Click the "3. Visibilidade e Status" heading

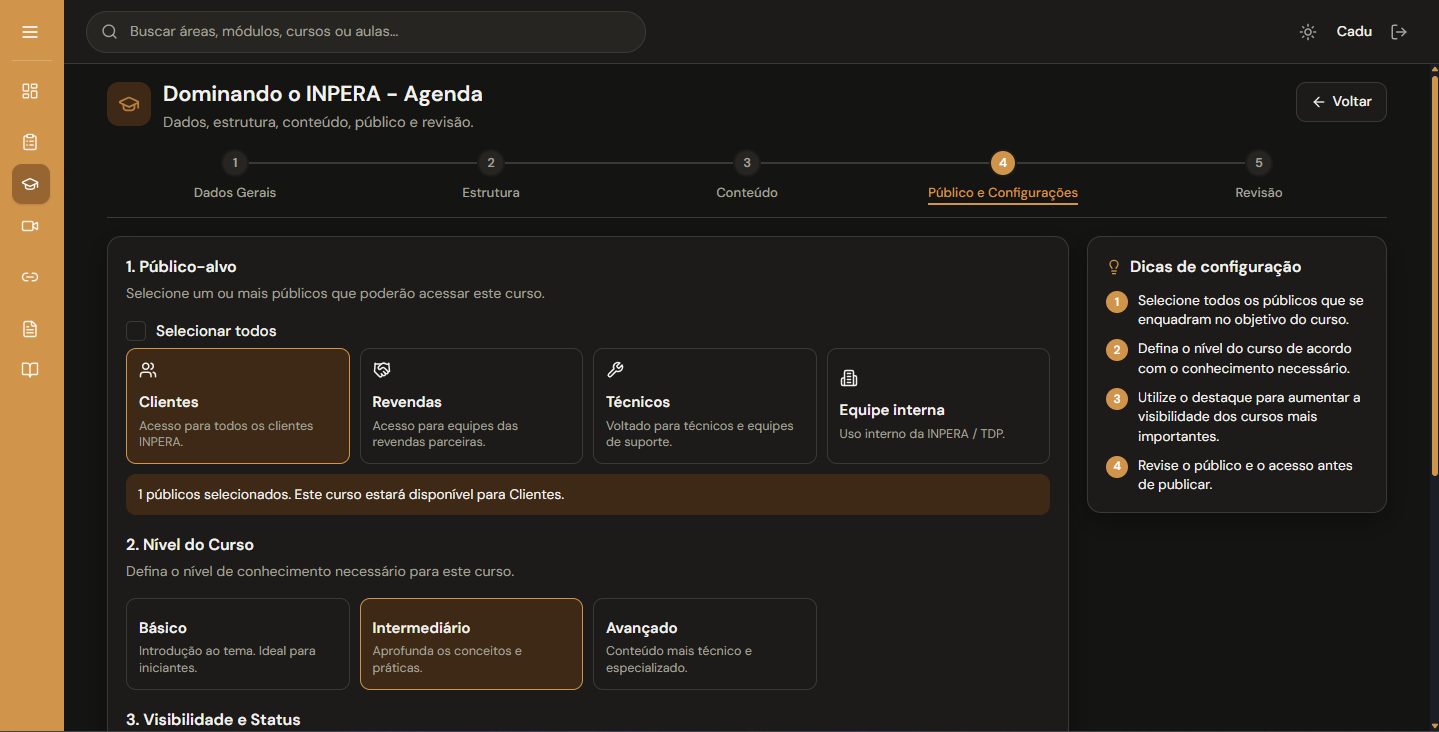tap(213, 720)
